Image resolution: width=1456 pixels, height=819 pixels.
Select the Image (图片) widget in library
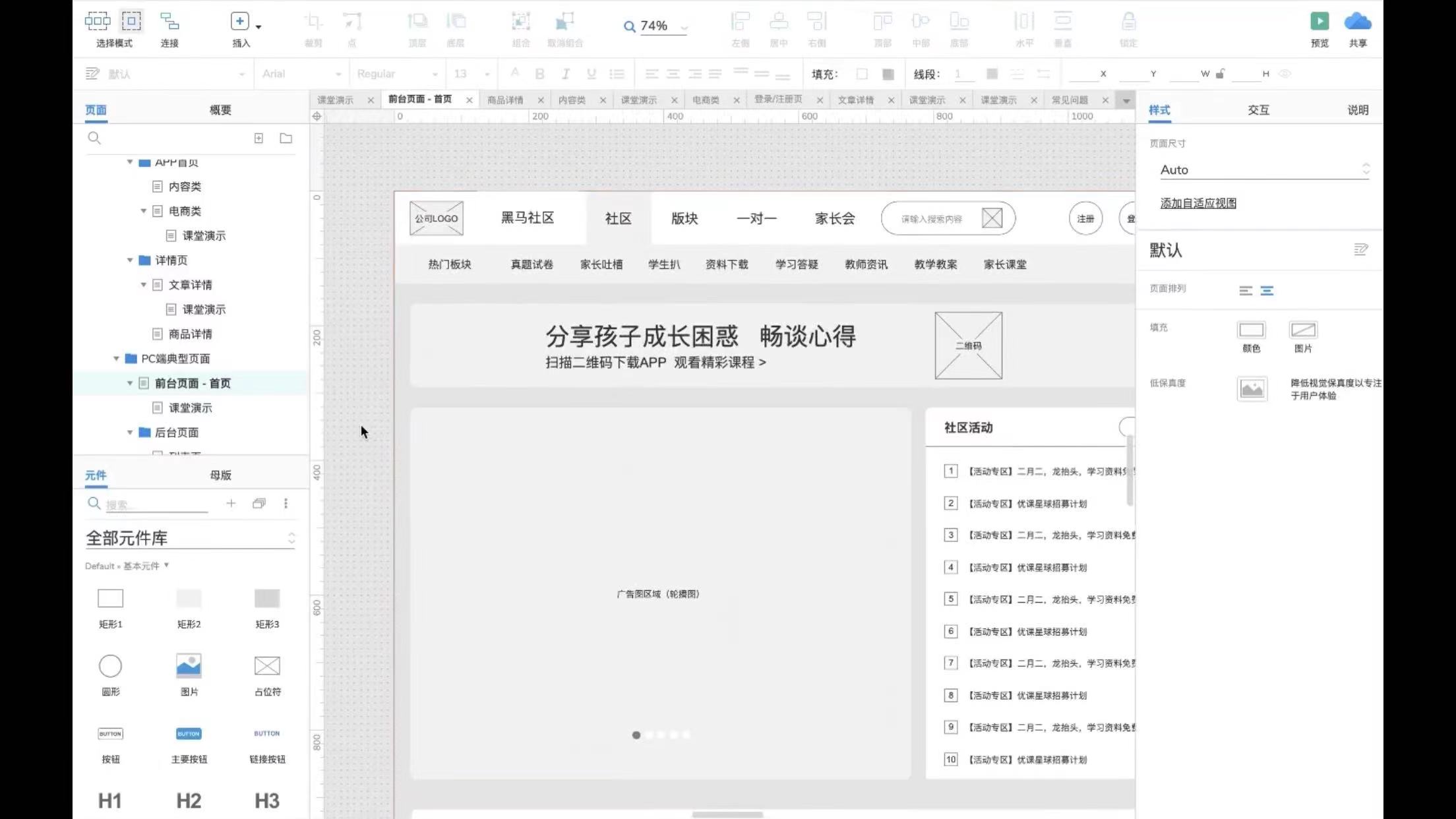189,666
